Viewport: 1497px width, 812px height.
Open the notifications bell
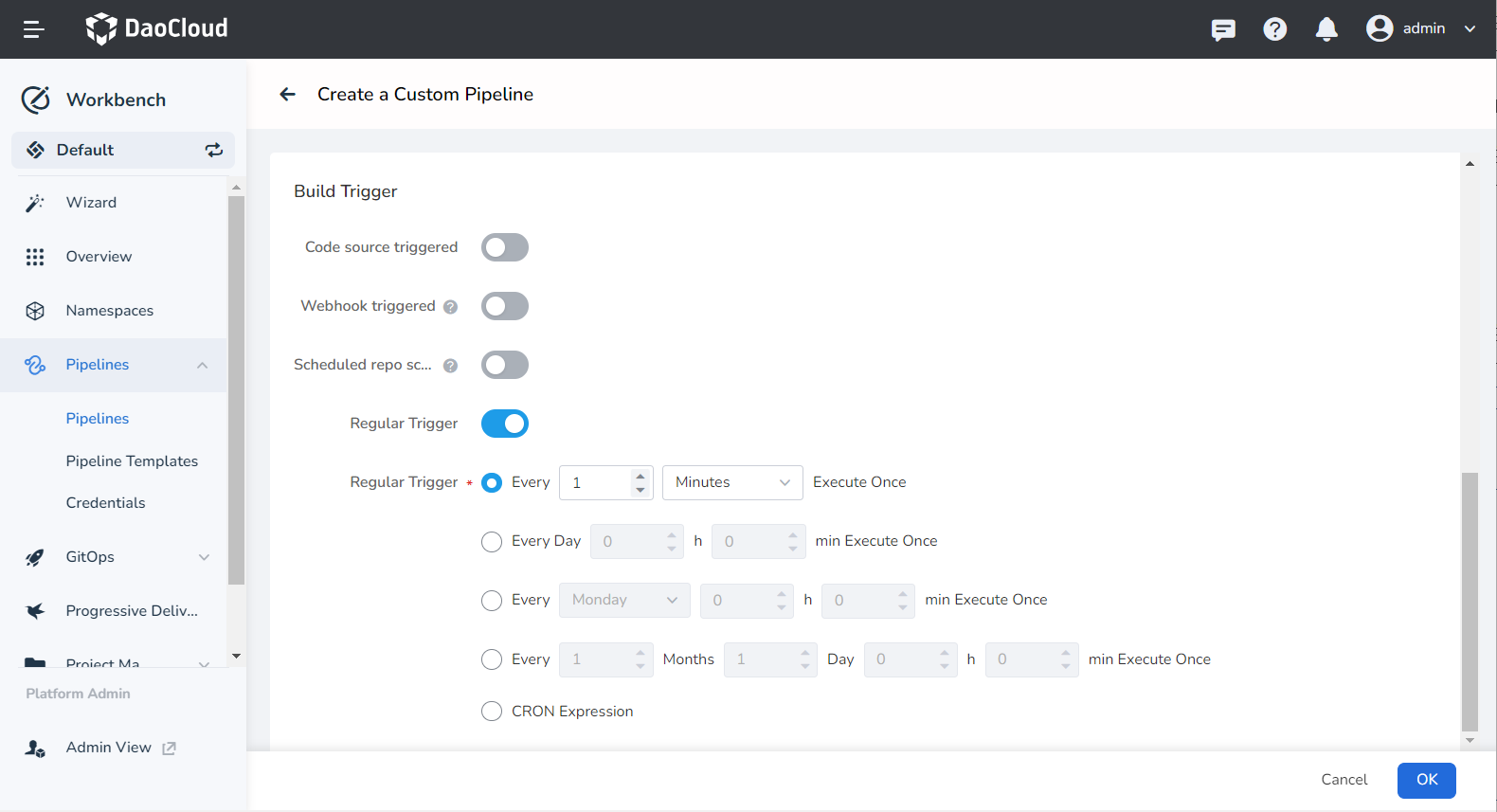click(1326, 29)
